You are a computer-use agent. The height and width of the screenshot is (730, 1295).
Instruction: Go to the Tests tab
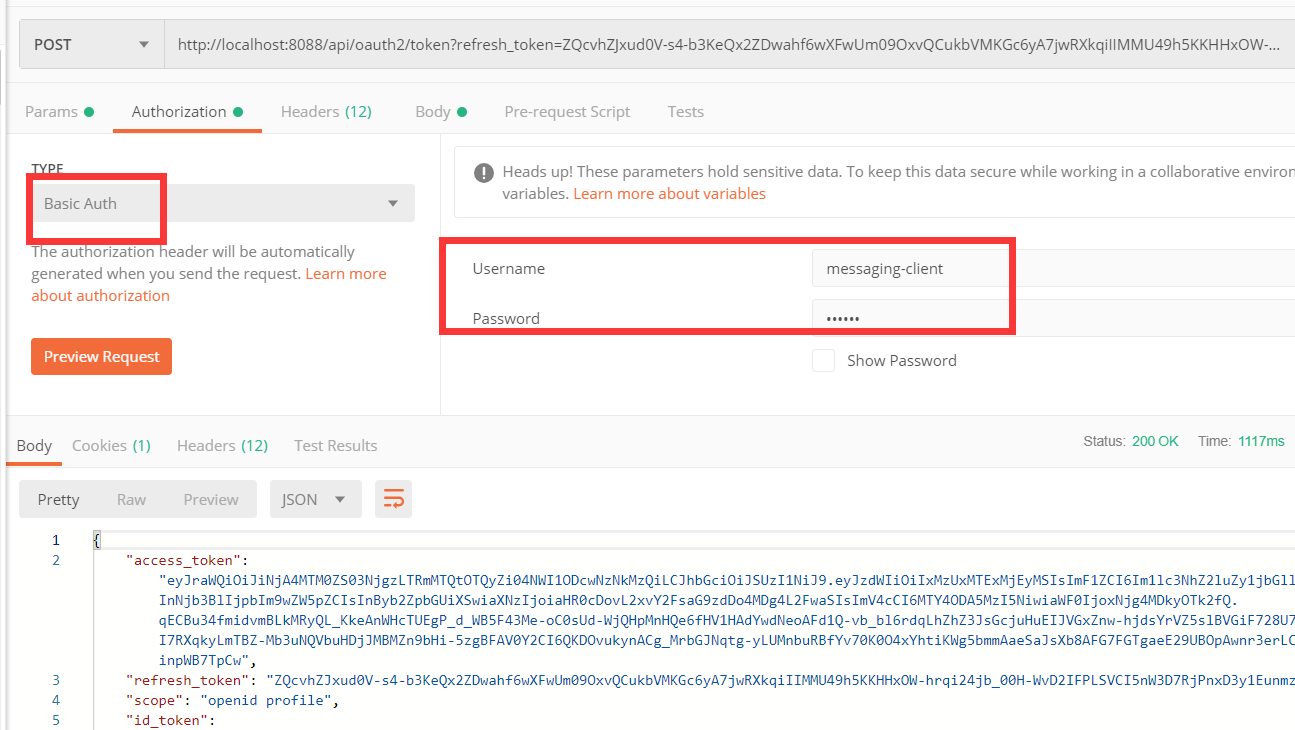point(686,112)
